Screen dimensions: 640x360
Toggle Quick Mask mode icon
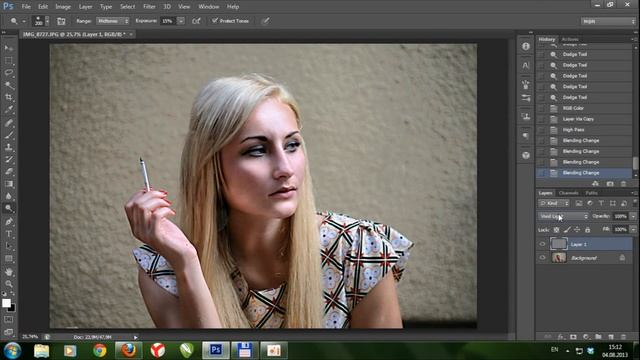tap(9, 320)
